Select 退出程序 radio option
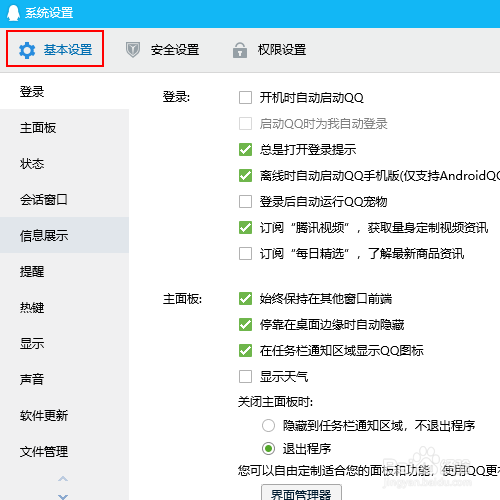The width and height of the screenshot is (500, 500). coord(268,449)
